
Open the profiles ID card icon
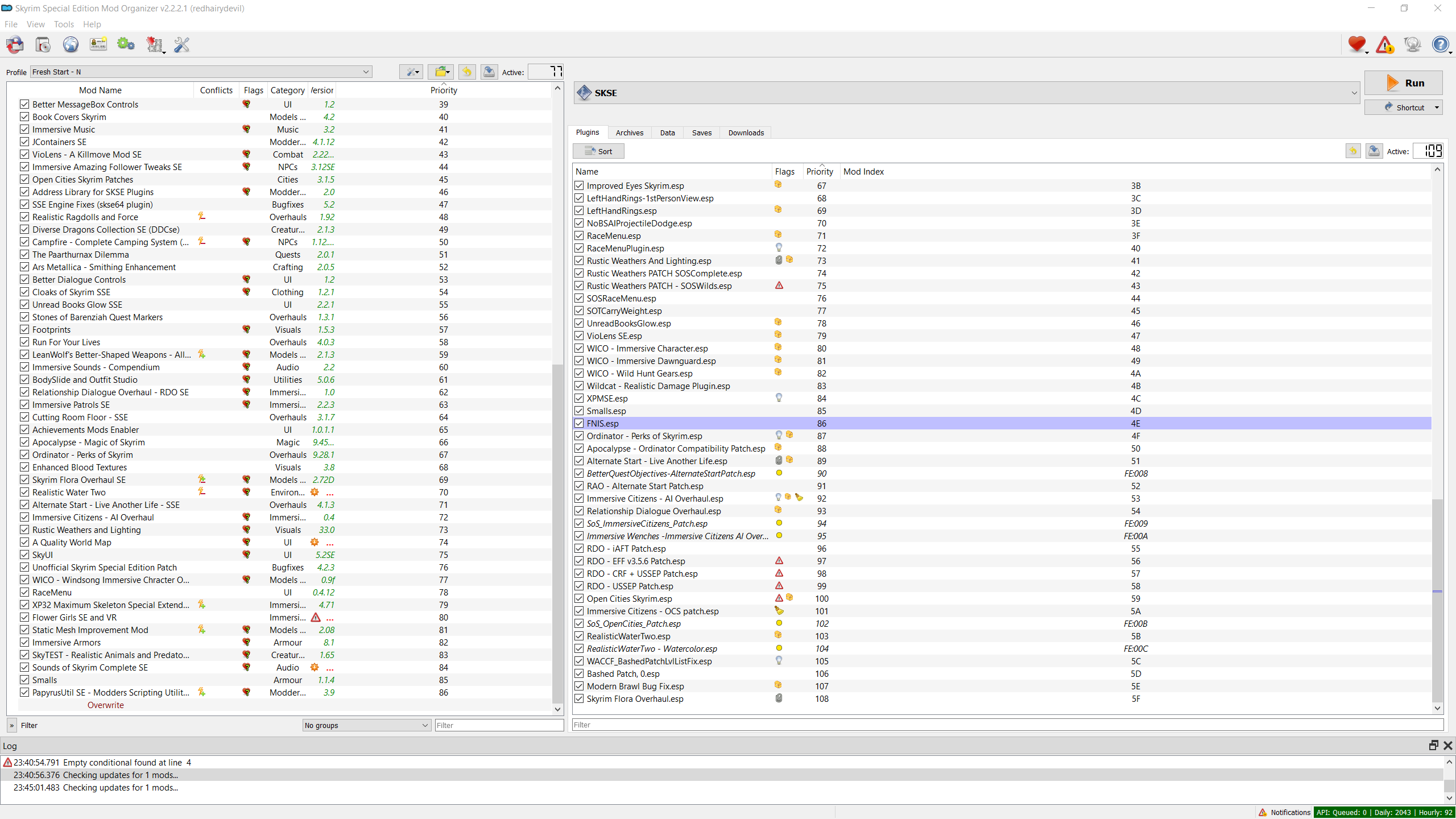(x=98, y=44)
